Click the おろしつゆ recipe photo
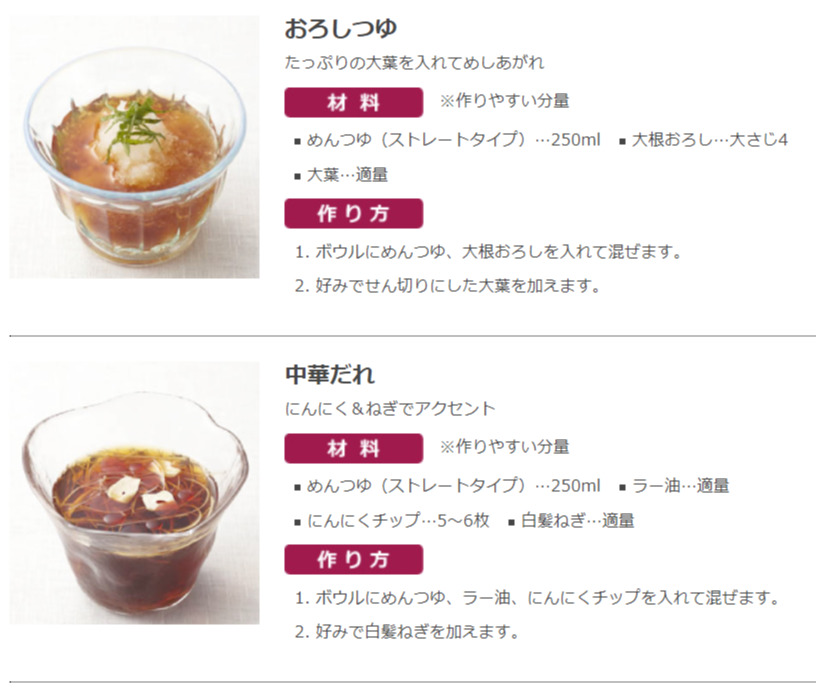Screen dimensions: 825x693 click(x=134, y=147)
